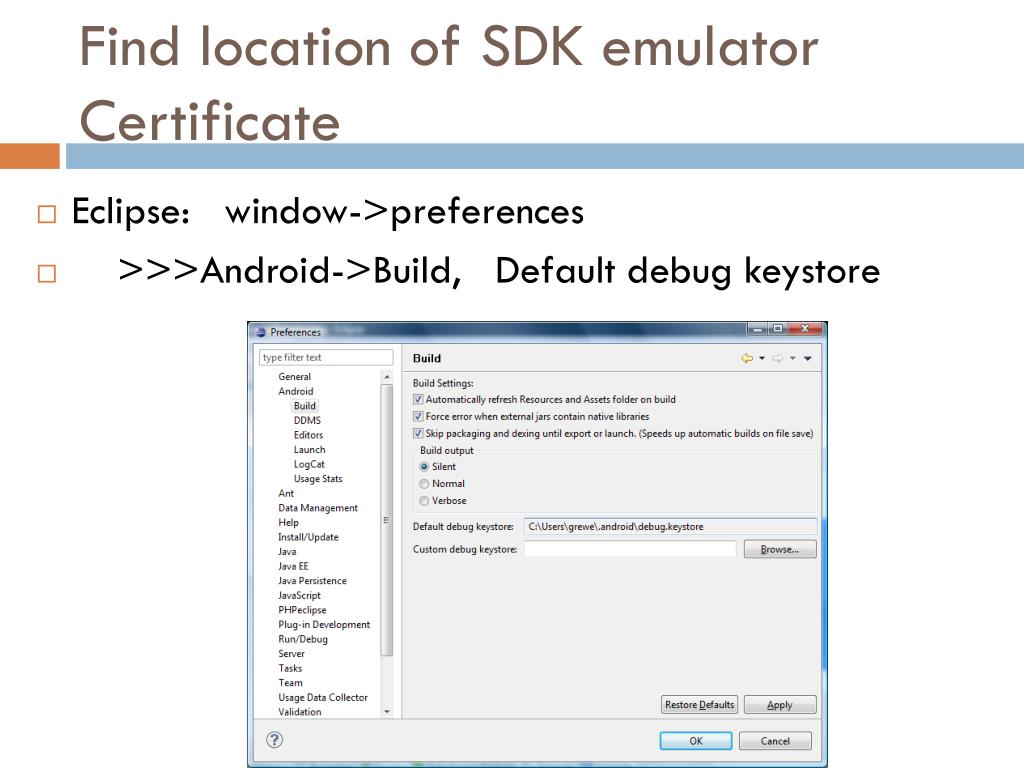
Task: Click the forward navigation arrow icon
Action: (777, 358)
